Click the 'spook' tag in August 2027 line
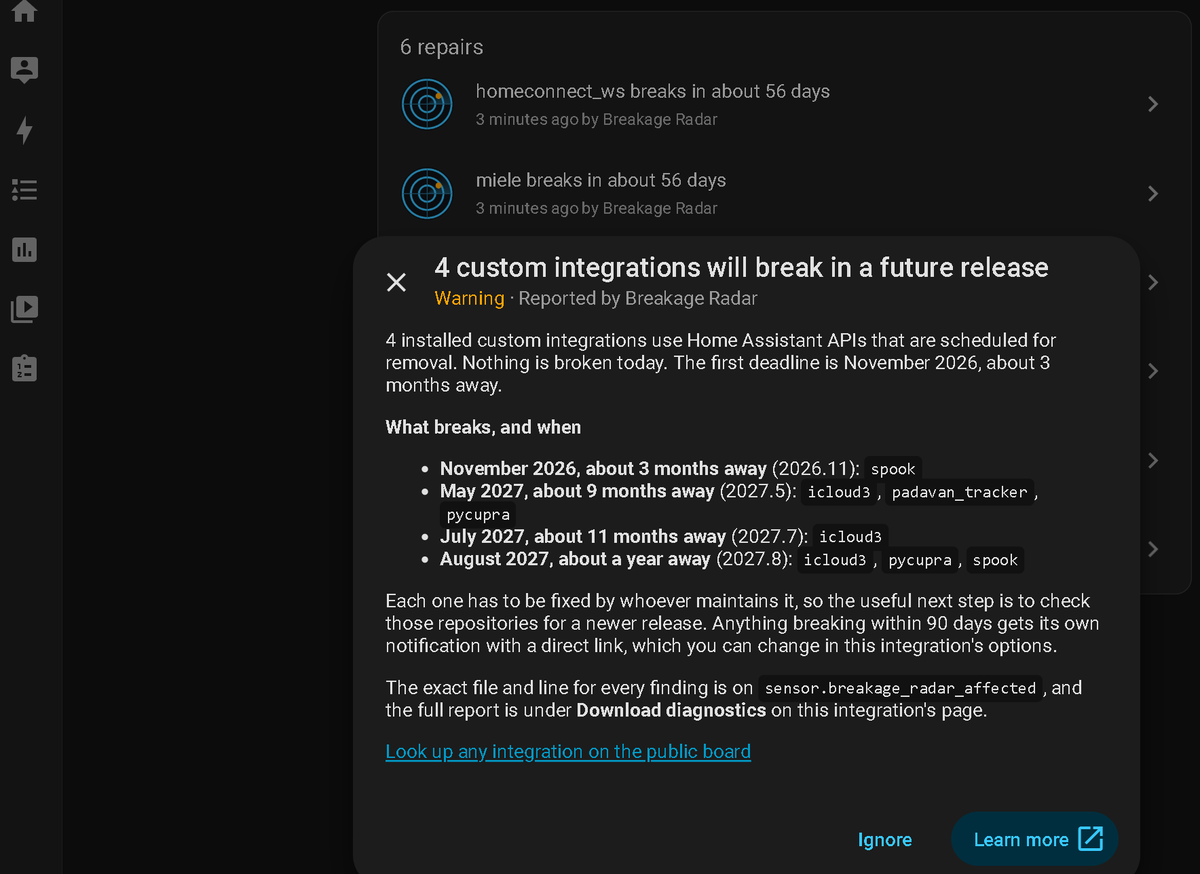Image resolution: width=1200 pixels, height=874 pixels. [995, 560]
